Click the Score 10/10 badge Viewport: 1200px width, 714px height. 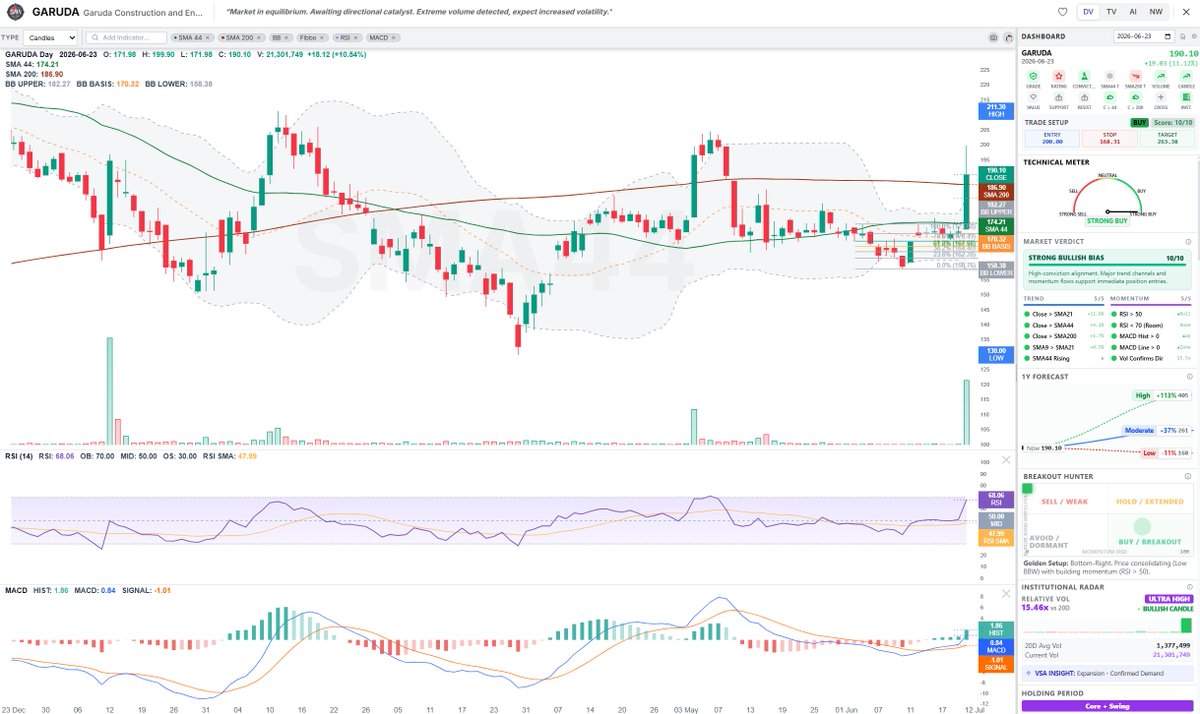(1173, 122)
